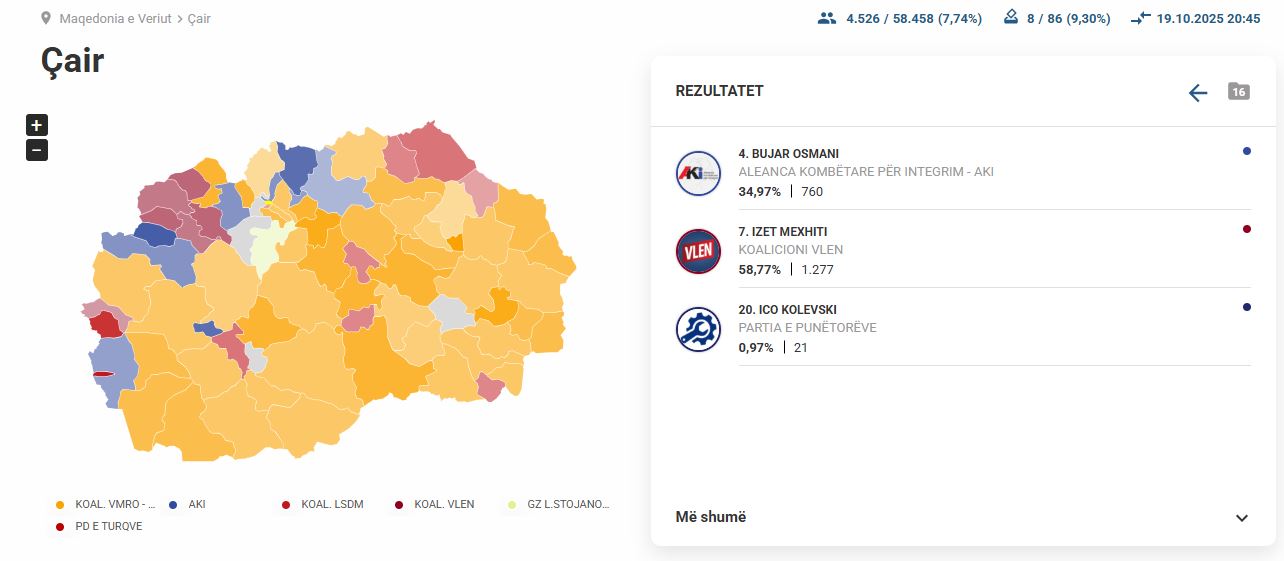Click the Më shumë chevron arrow

coord(1242,518)
